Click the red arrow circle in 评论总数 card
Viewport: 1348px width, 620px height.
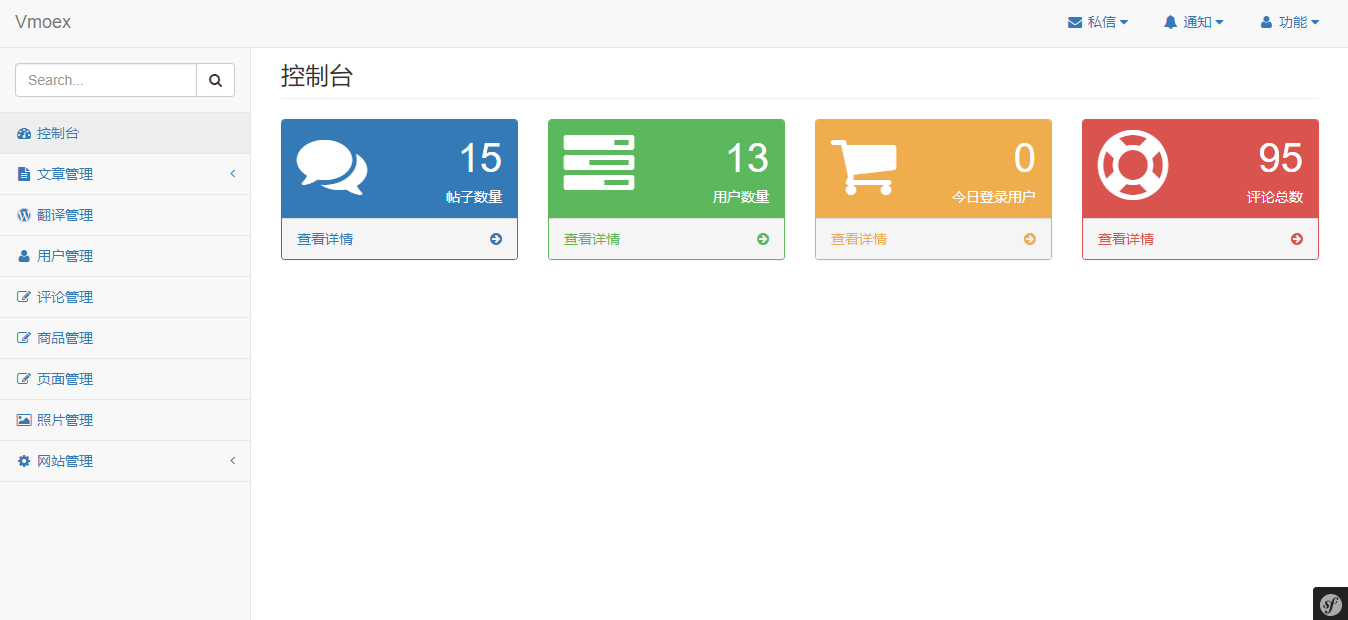(x=1297, y=239)
